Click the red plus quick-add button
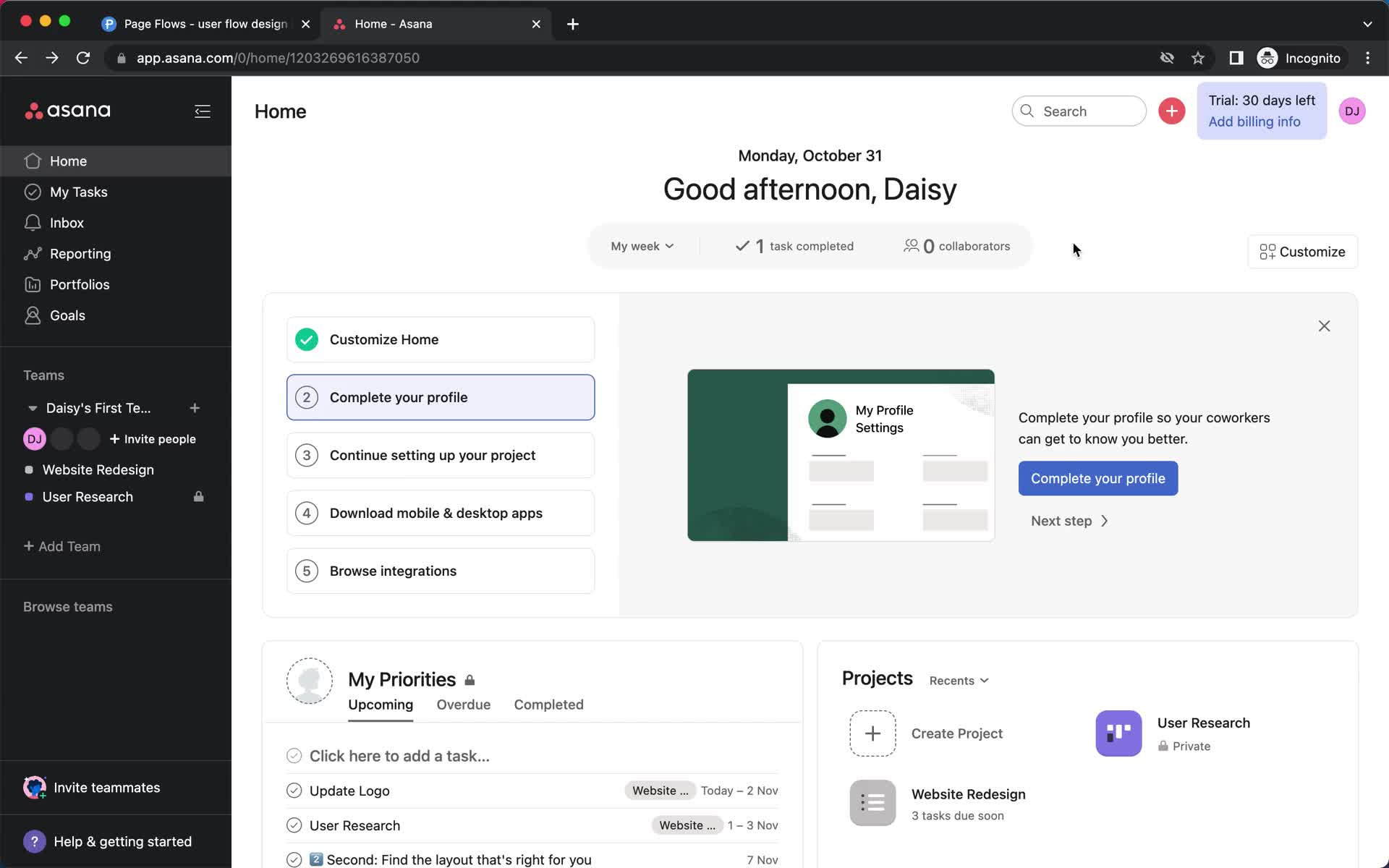 point(1171,111)
